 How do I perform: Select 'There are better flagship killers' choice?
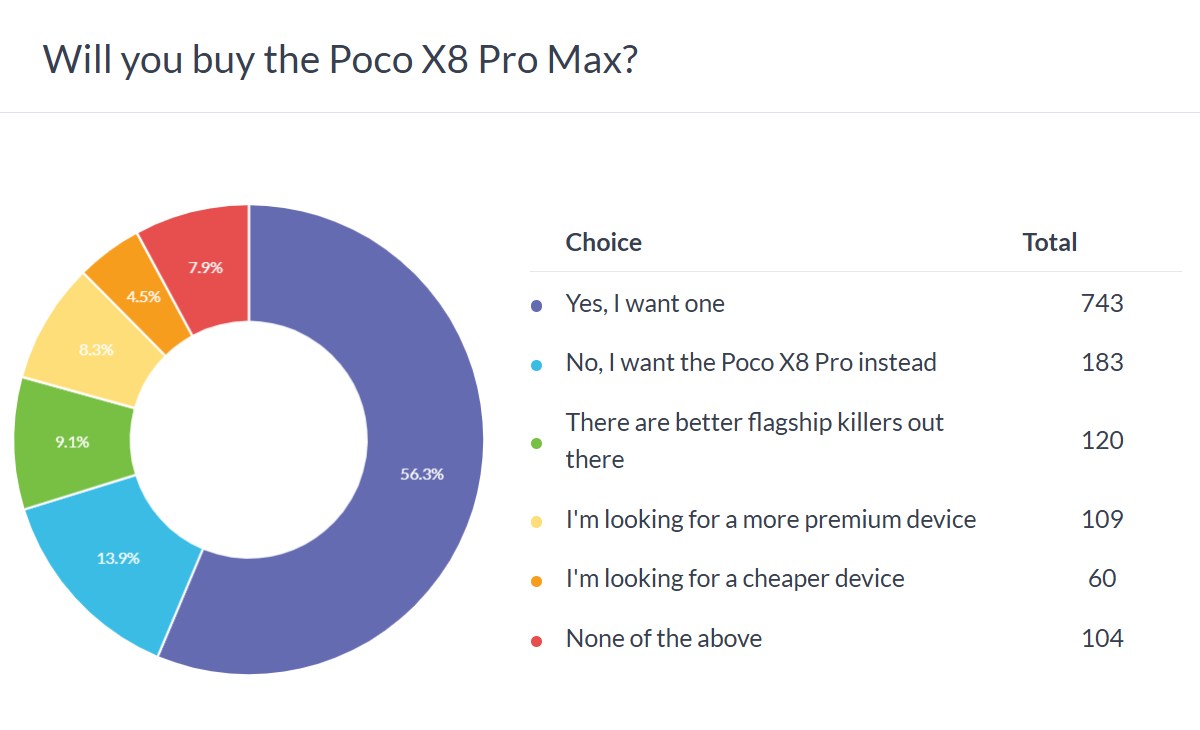[x=754, y=440]
